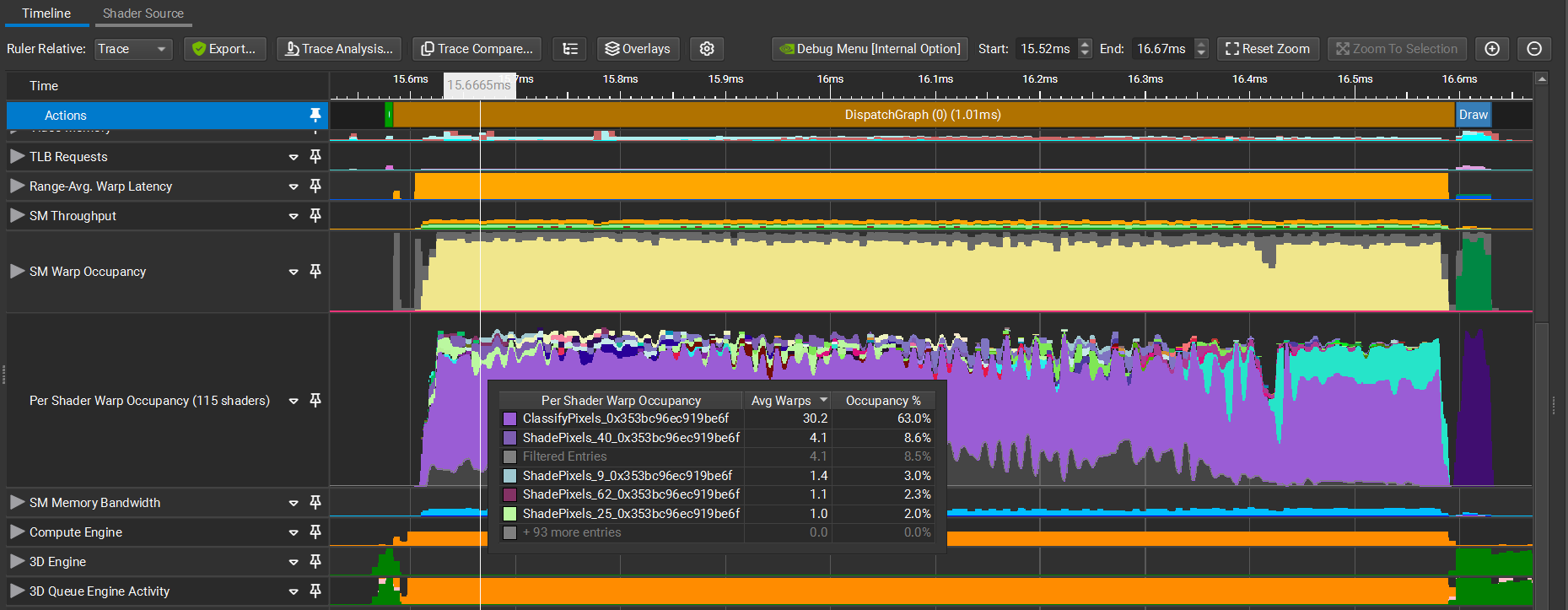Click Zoom To Selection button

(1397, 49)
